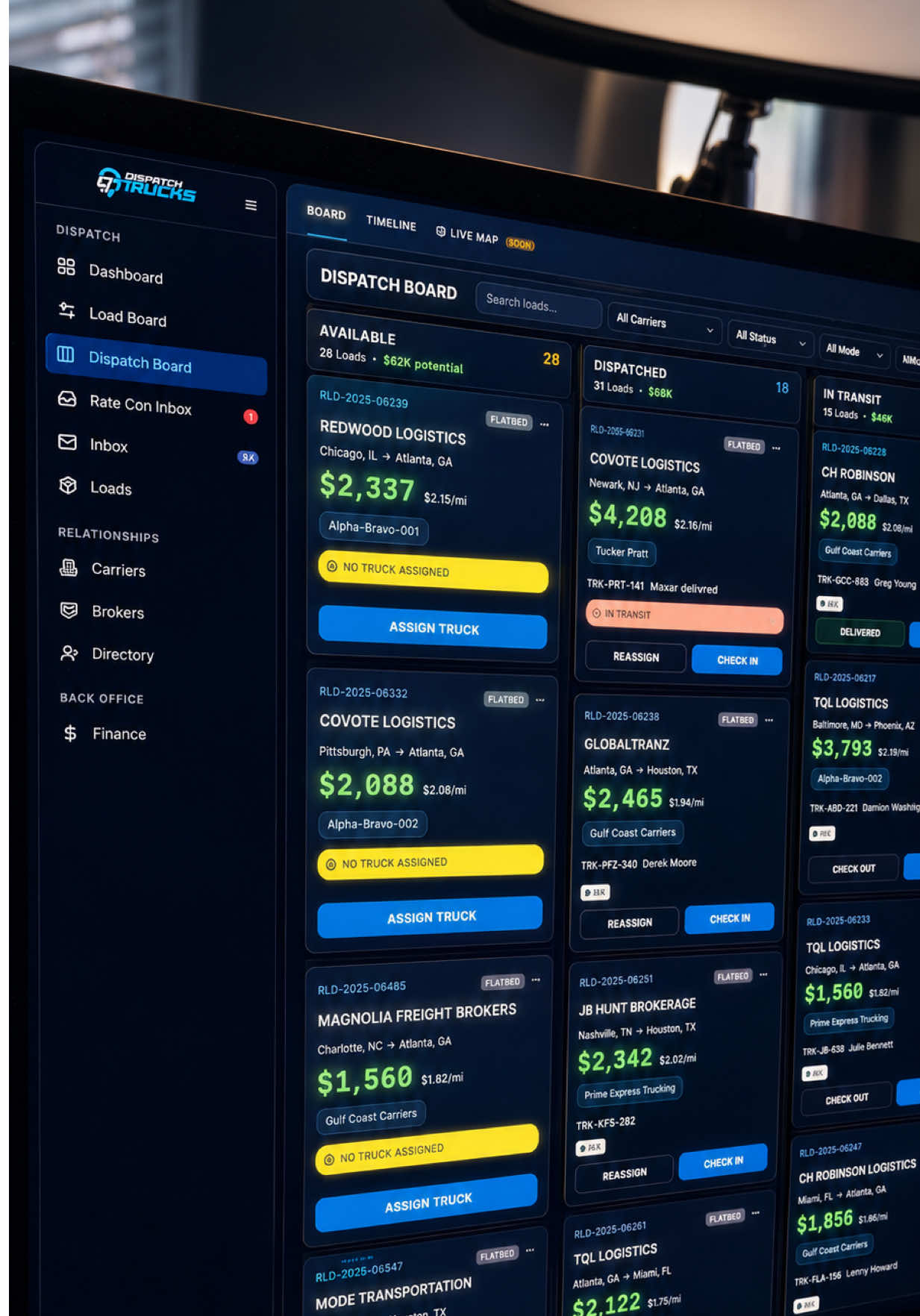
Task: Click the Available column count 28
Action: tap(551, 359)
